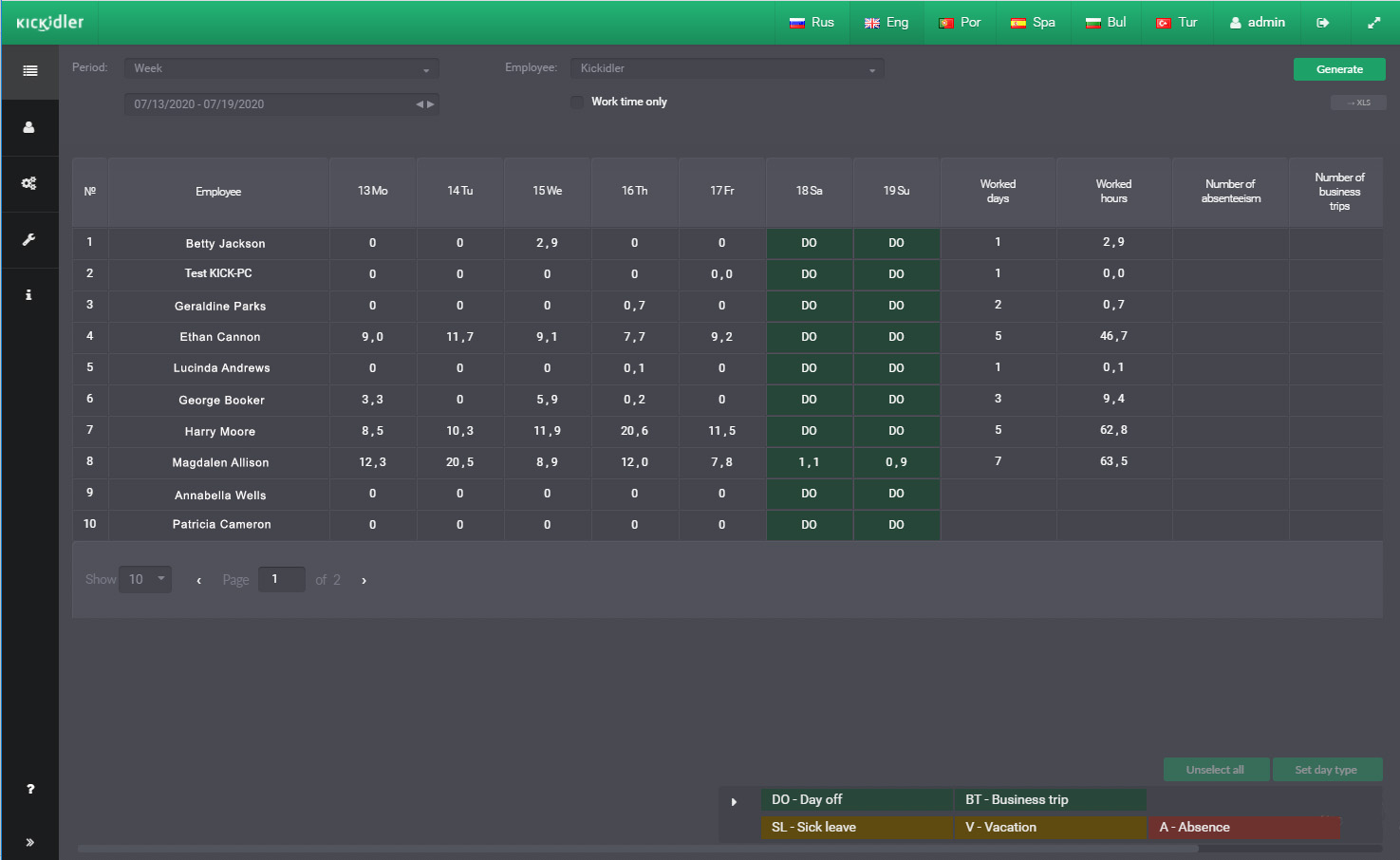Screen dimensions: 1400x860
Task: Open the hamburger menu in sidebar
Action: coord(30,71)
